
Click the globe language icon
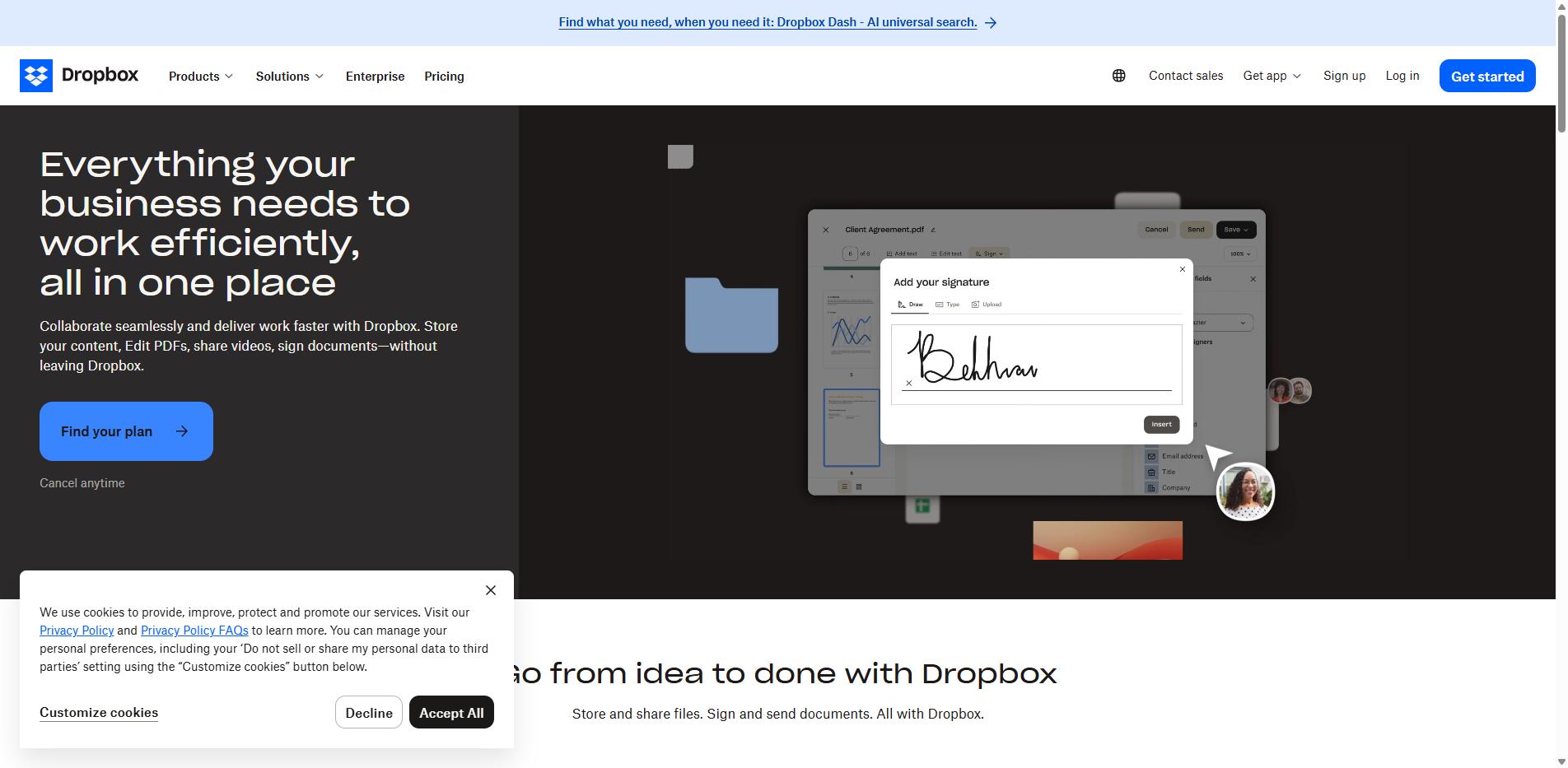click(x=1118, y=75)
